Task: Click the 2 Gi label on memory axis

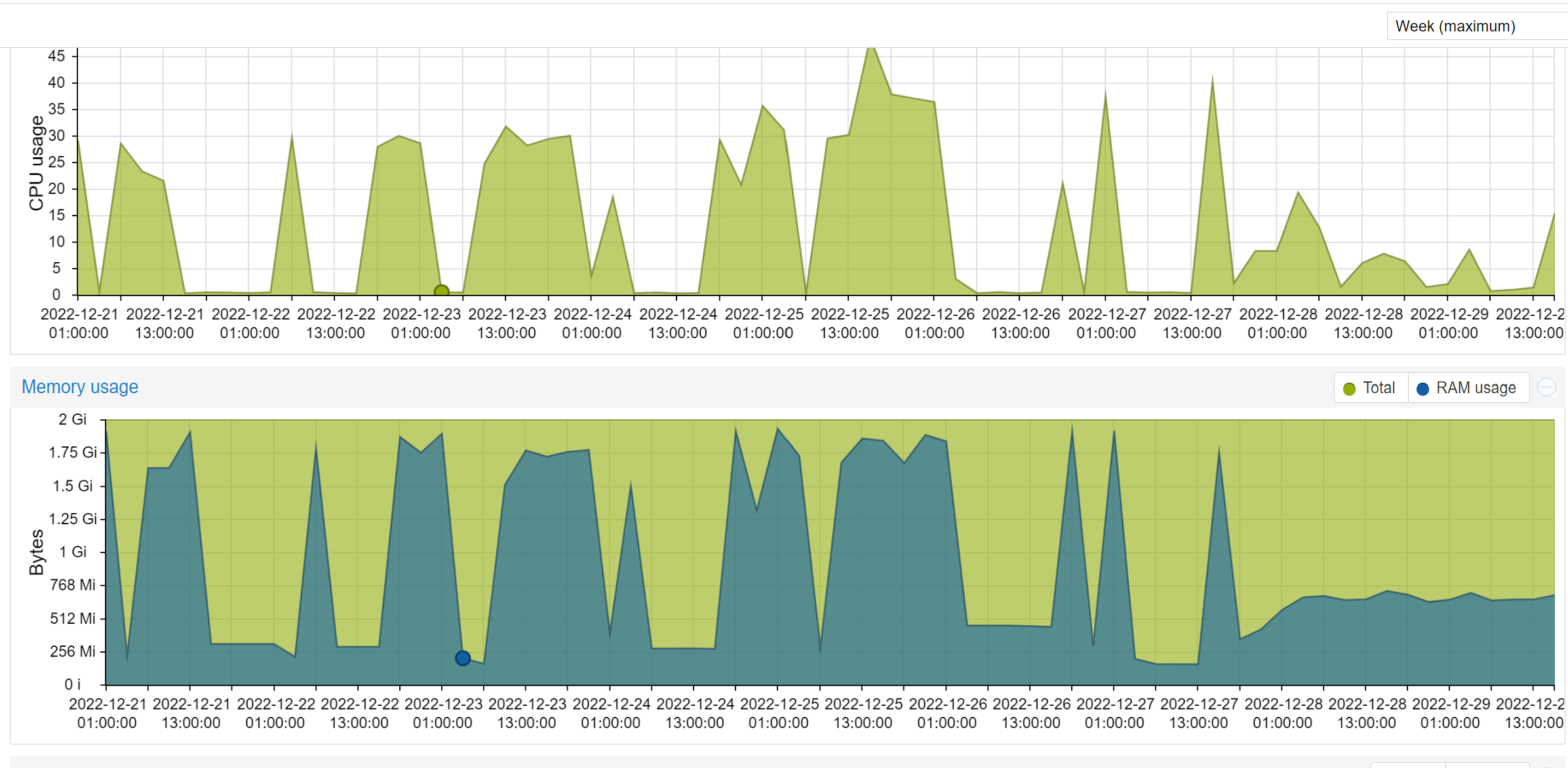Action: coord(72,419)
